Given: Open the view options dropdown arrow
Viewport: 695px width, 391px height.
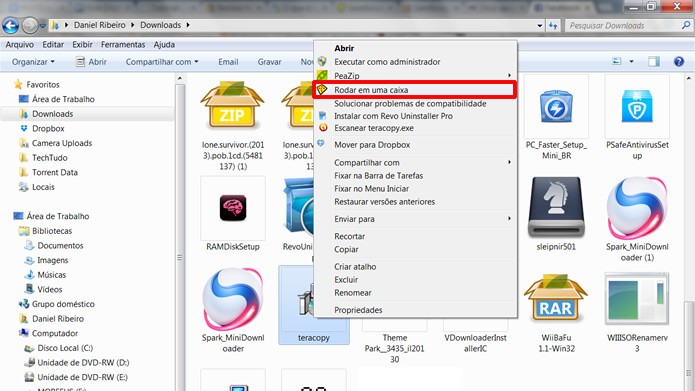Looking at the screenshot, I should (631, 62).
